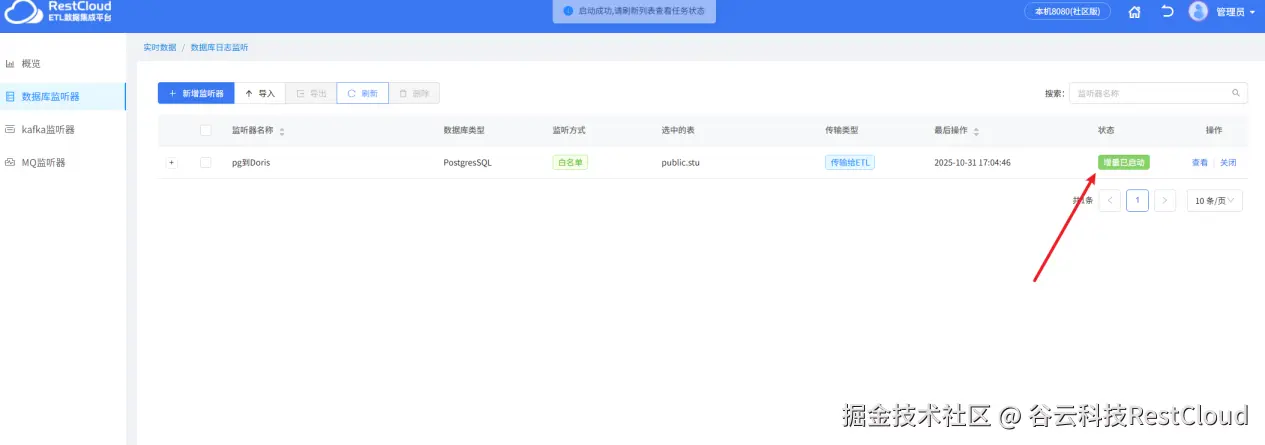Click the 导出 button

point(311,93)
